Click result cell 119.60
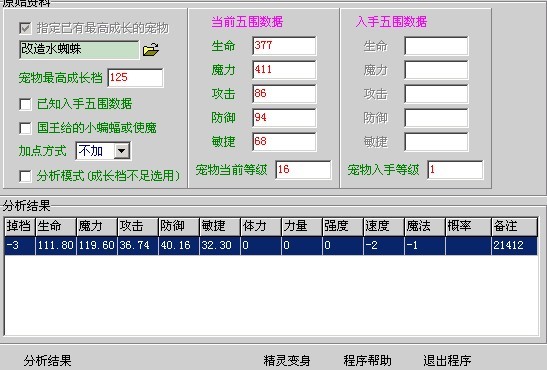The width and height of the screenshot is (547, 370). pyautogui.click(x=97, y=246)
